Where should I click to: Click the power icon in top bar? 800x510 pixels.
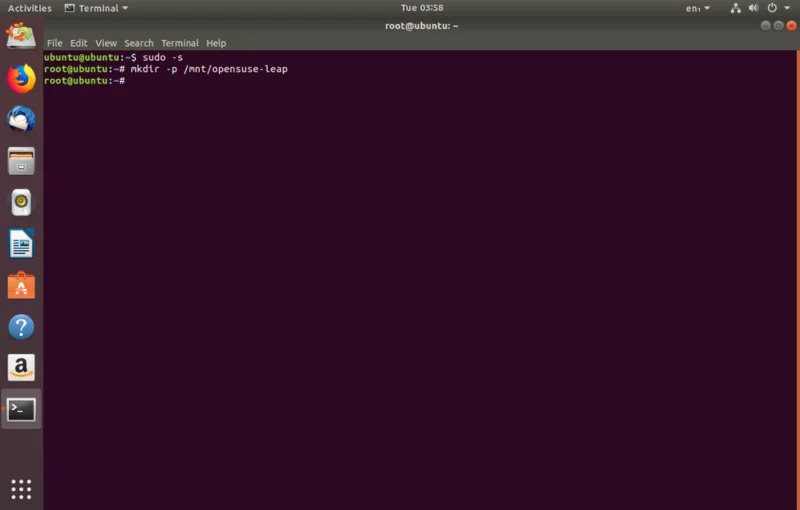772,8
